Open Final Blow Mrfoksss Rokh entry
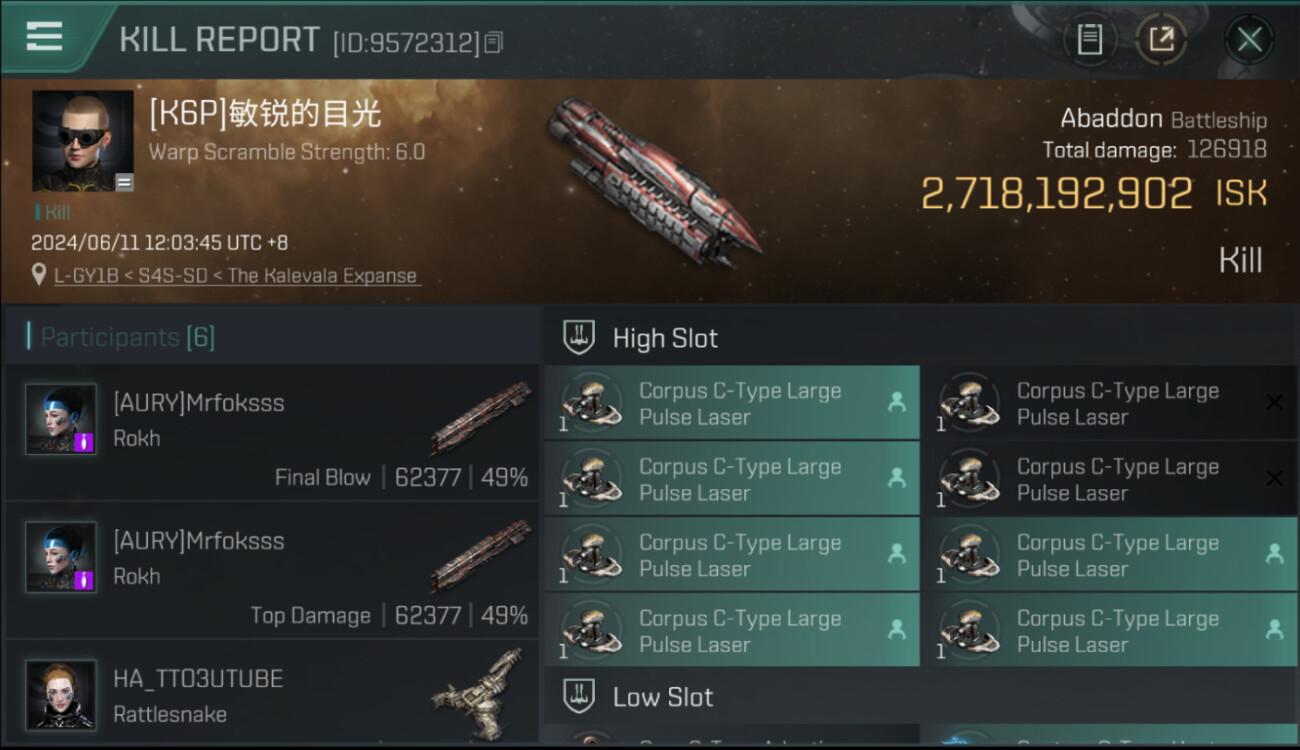This screenshot has height=750, width=1300. (272, 433)
